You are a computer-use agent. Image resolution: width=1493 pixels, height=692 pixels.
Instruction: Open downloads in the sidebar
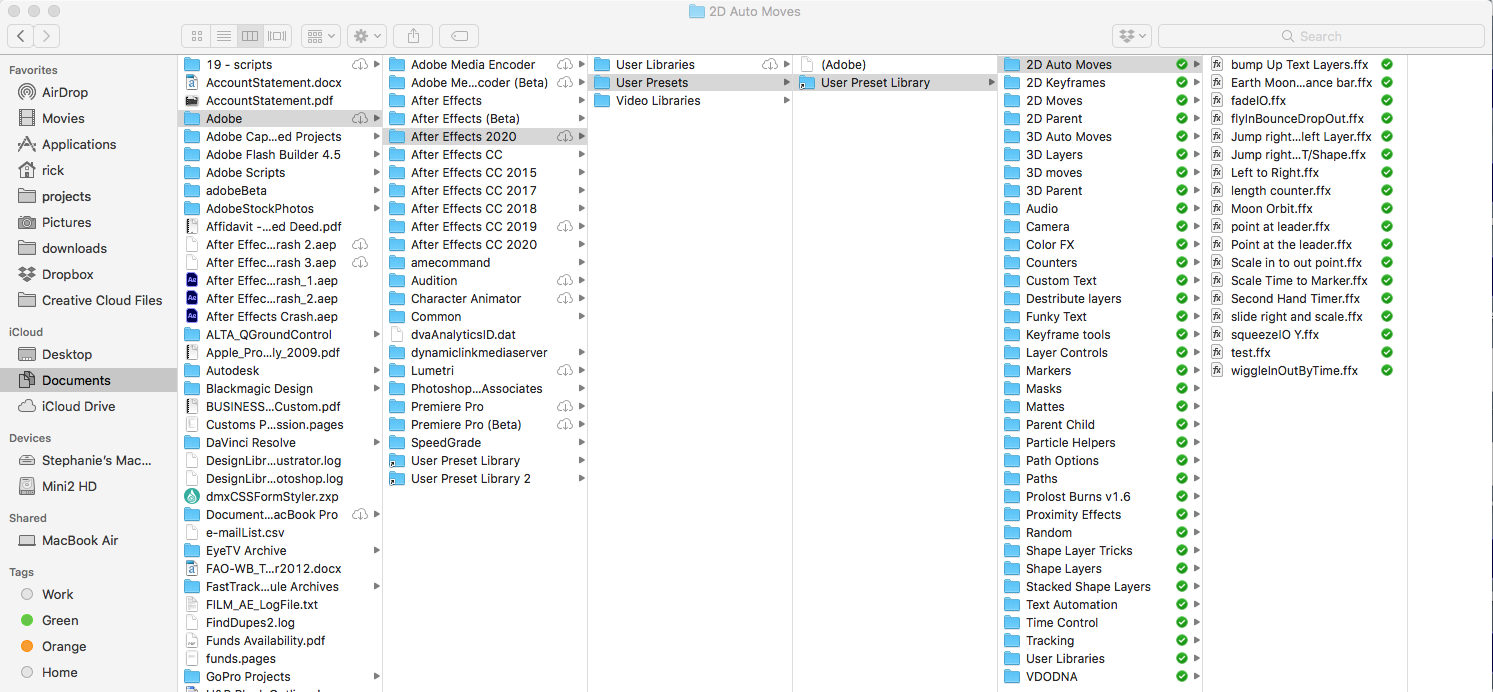[x=74, y=248]
